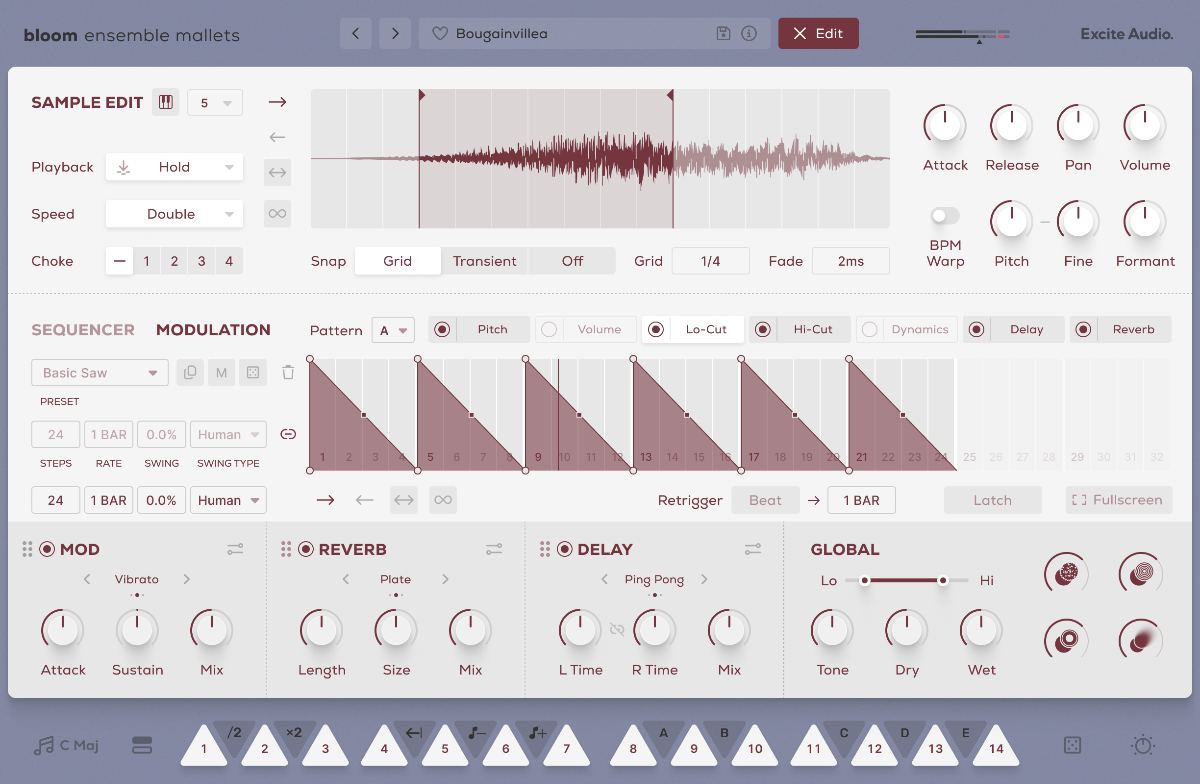Click the Latch button
Image resolution: width=1200 pixels, height=784 pixels.
[x=993, y=500]
